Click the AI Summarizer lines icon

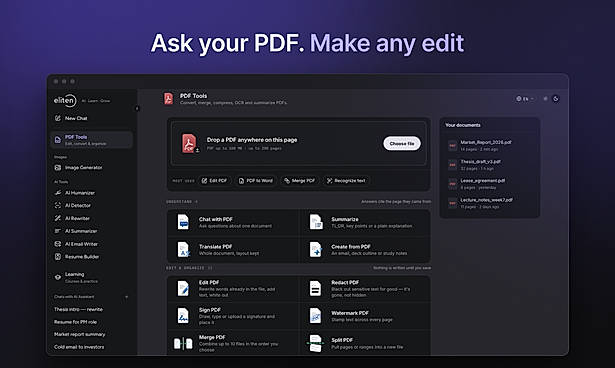58,231
